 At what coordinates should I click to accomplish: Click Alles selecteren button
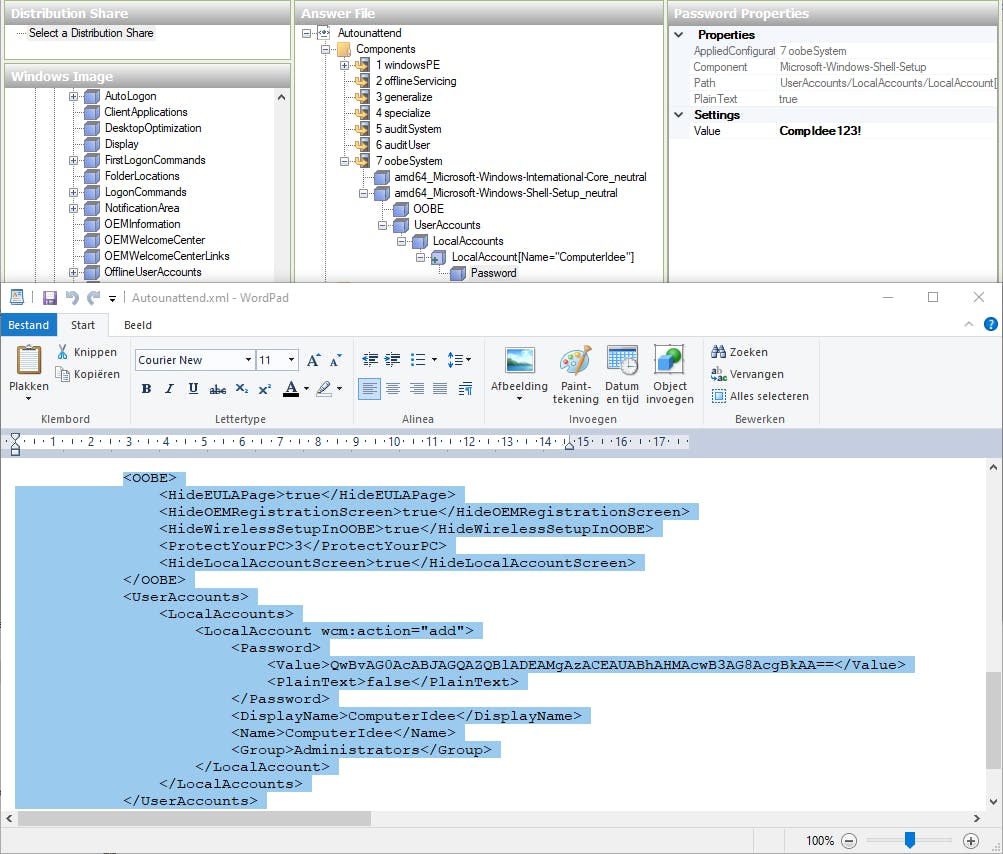point(759,396)
